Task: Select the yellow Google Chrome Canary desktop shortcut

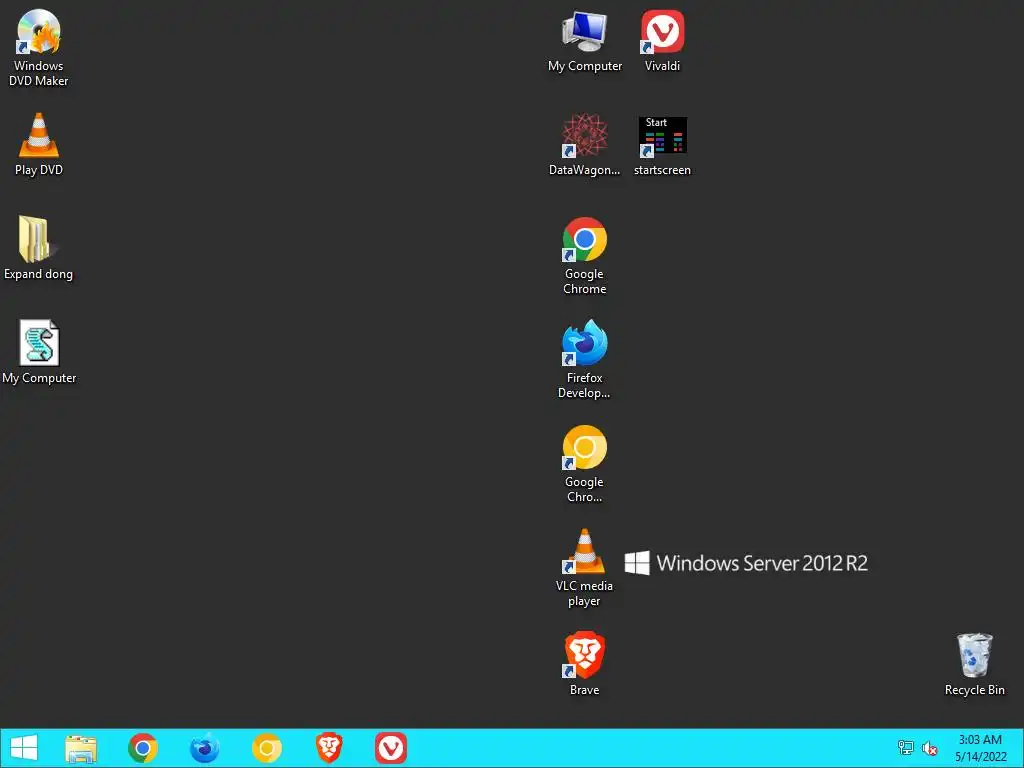Action: point(584,464)
